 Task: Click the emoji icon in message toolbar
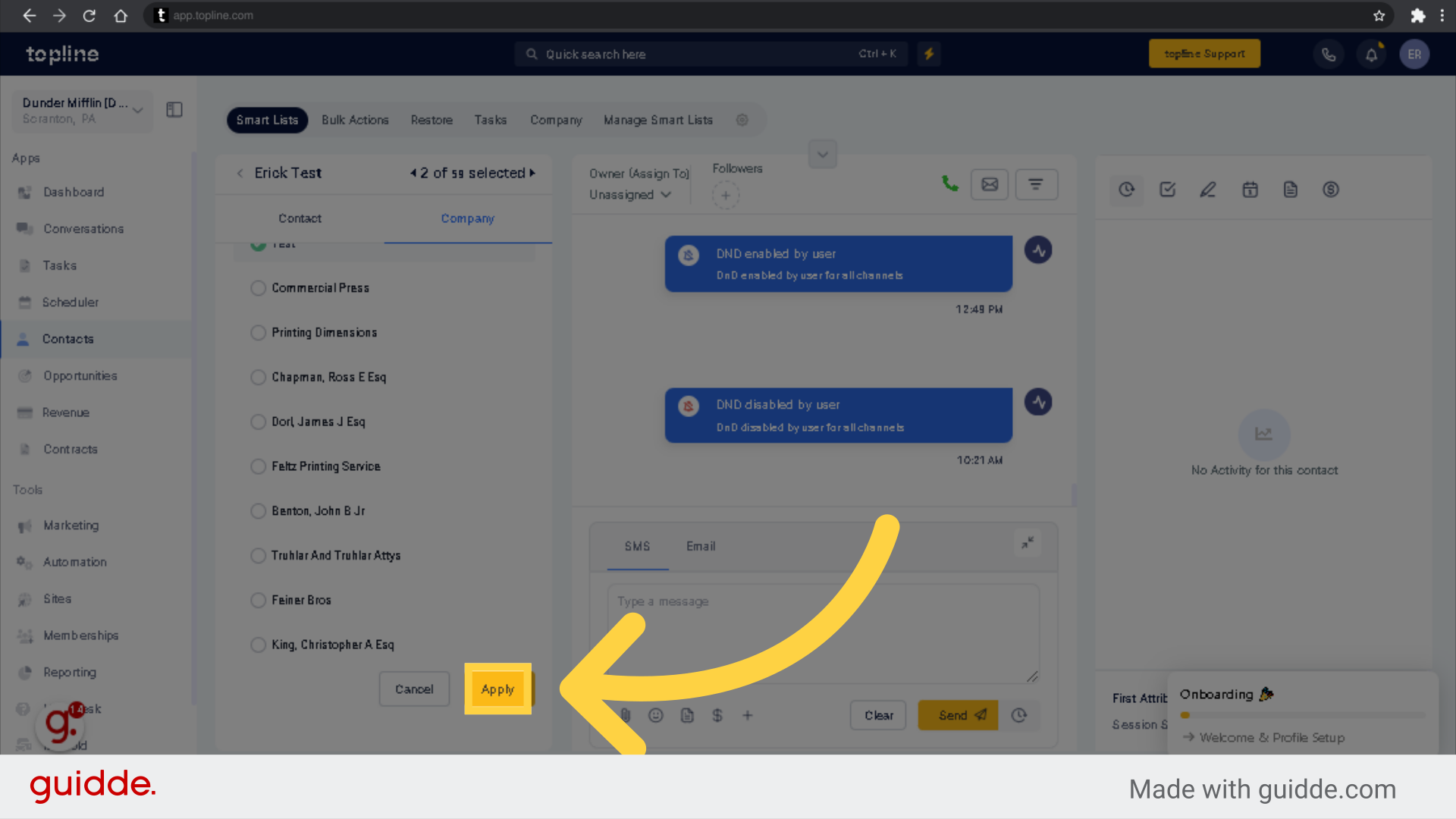[x=656, y=715]
